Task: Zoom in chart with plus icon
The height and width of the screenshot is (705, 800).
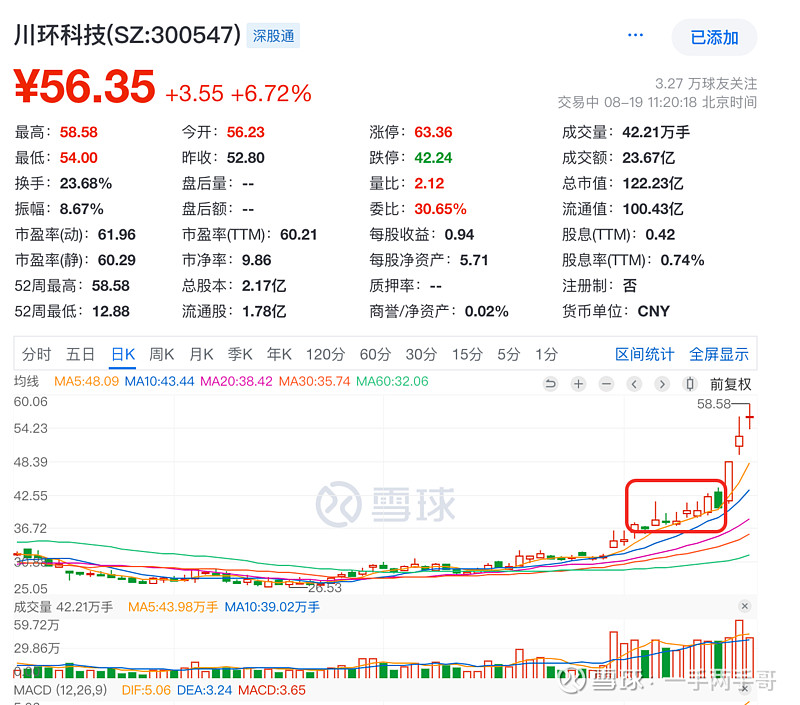Action: click(x=578, y=384)
